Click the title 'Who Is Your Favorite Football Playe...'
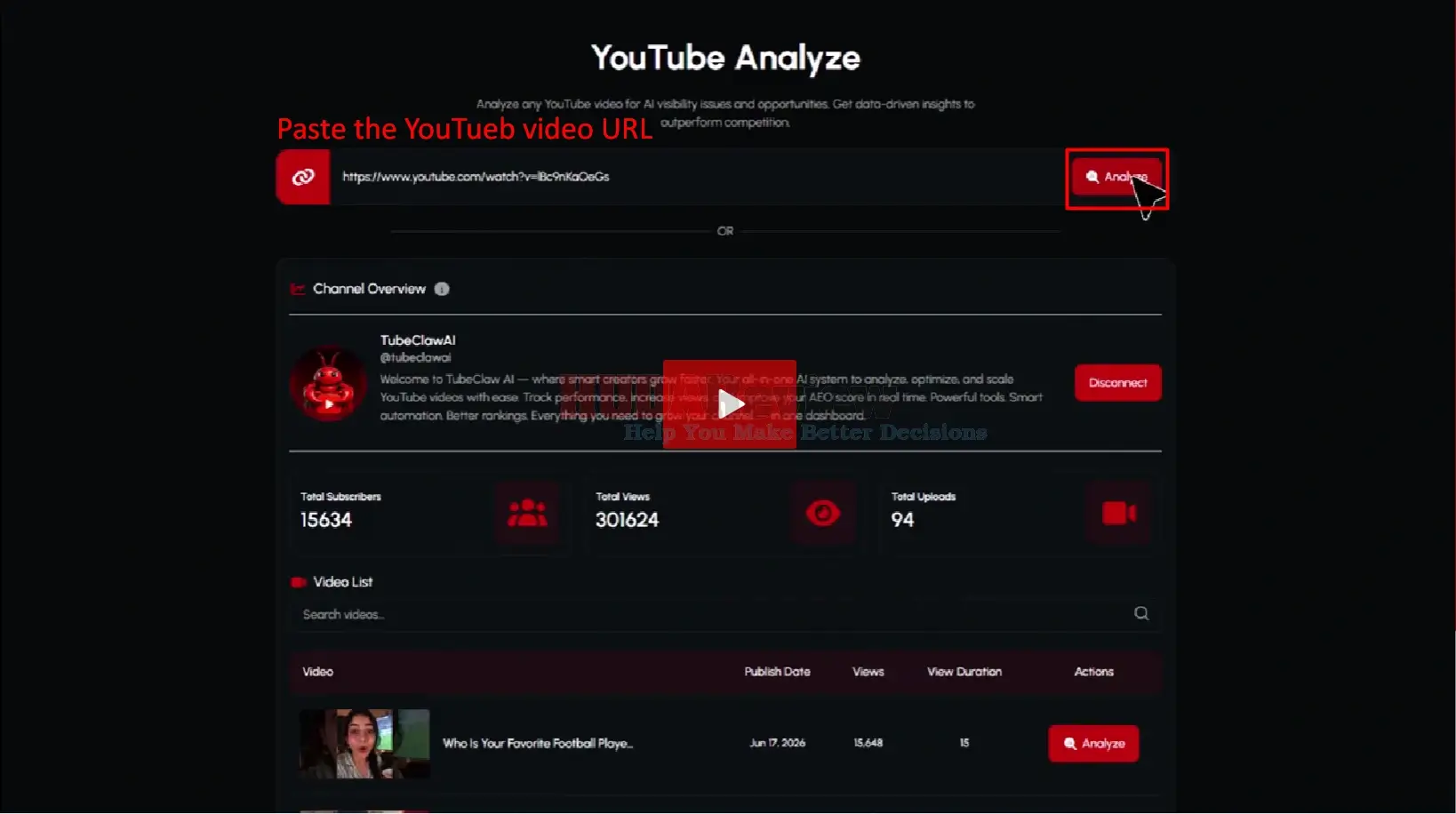1456x814 pixels. [538, 744]
